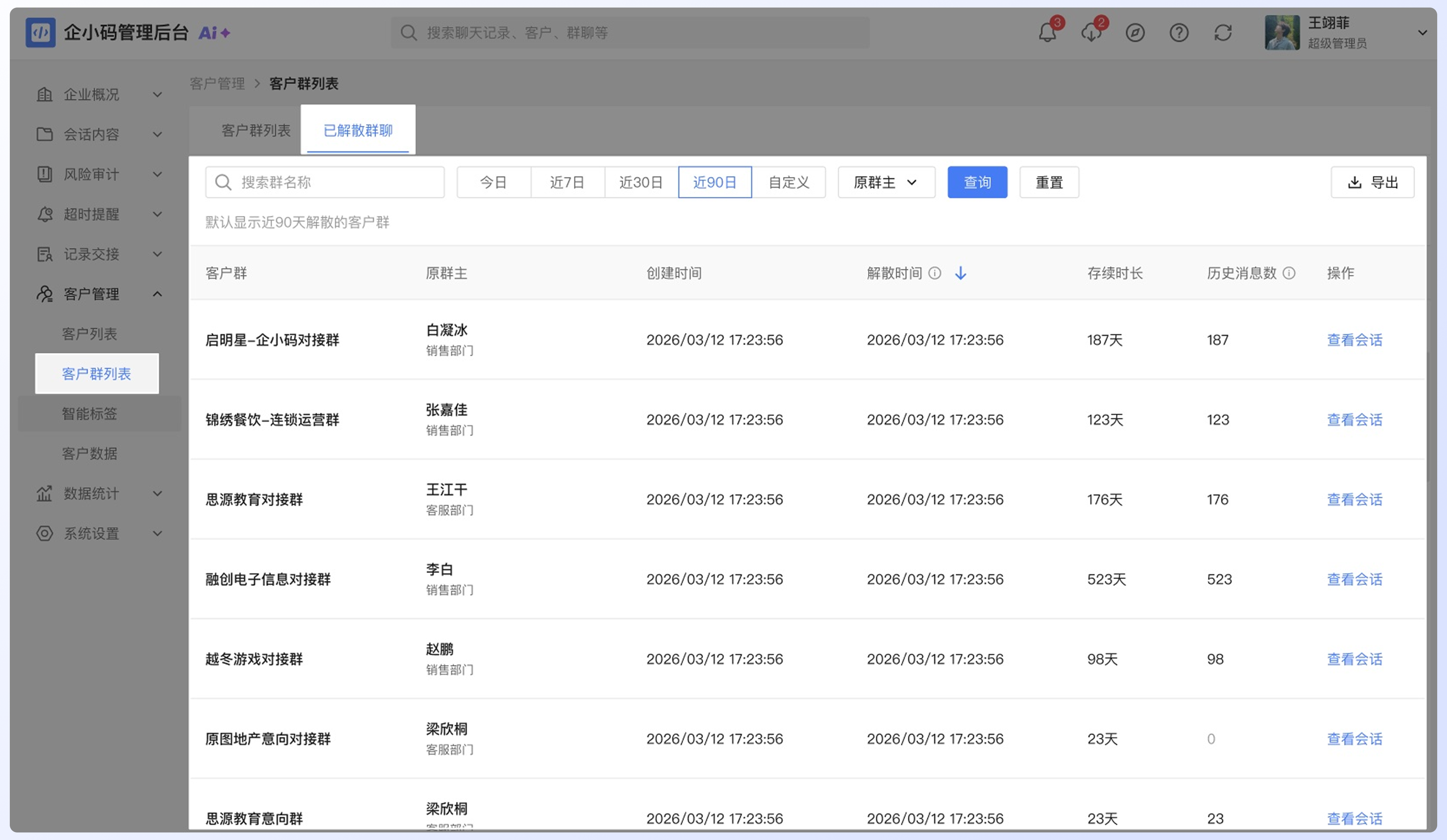Open 查看会话 for 原图地产意向对接群
Image resolution: width=1447 pixels, height=840 pixels.
[1355, 739]
